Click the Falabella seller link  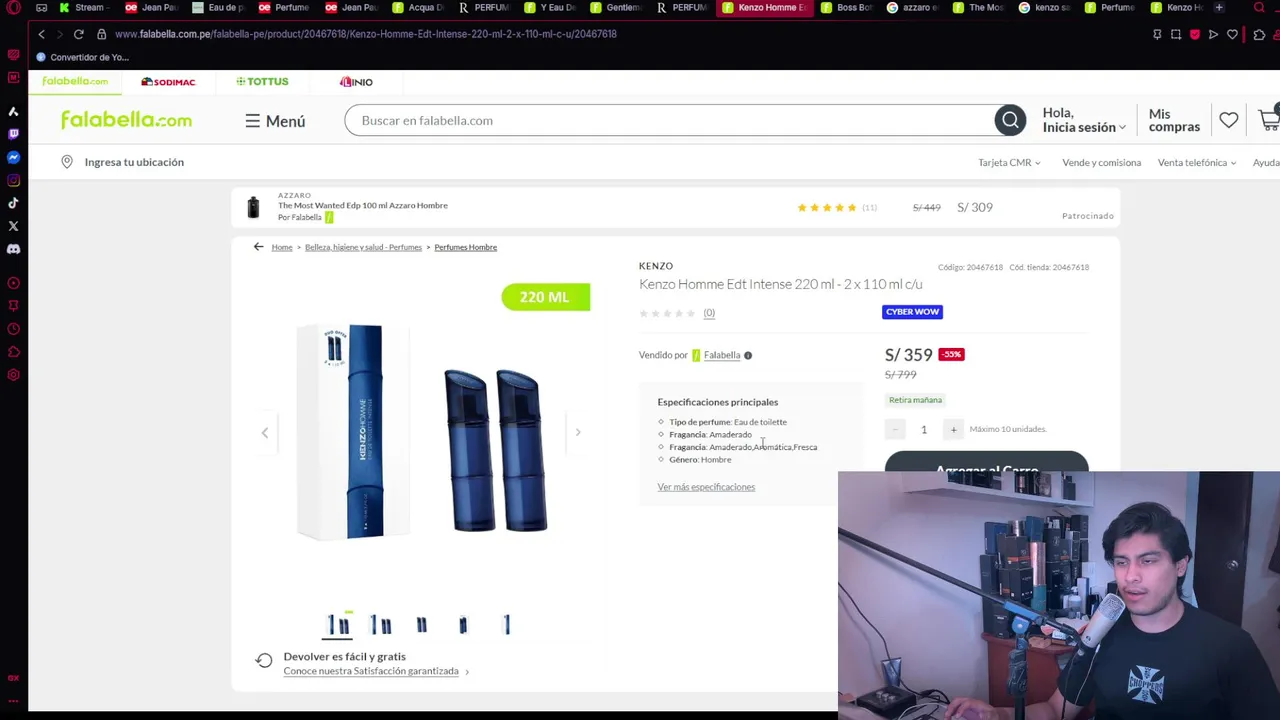tap(722, 355)
